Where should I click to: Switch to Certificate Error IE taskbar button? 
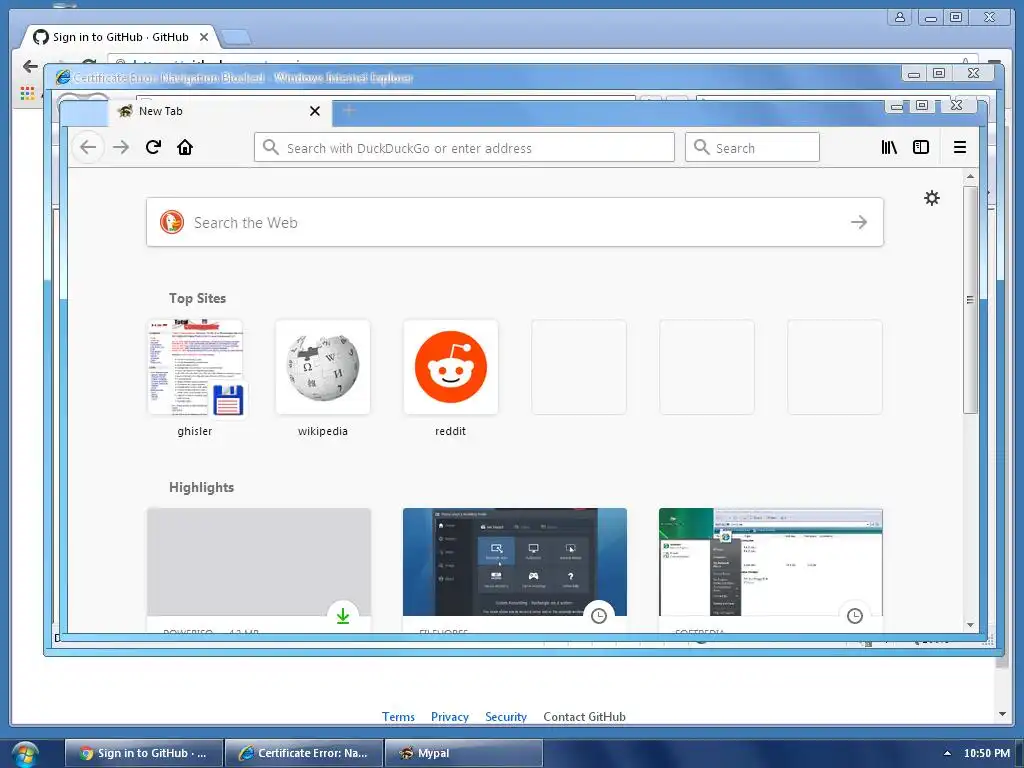[304, 753]
